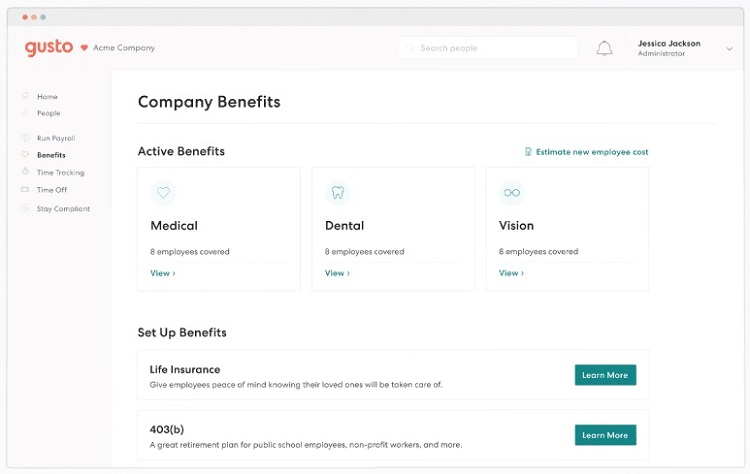
Task: View the Vision benefit details
Action: click(511, 273)
